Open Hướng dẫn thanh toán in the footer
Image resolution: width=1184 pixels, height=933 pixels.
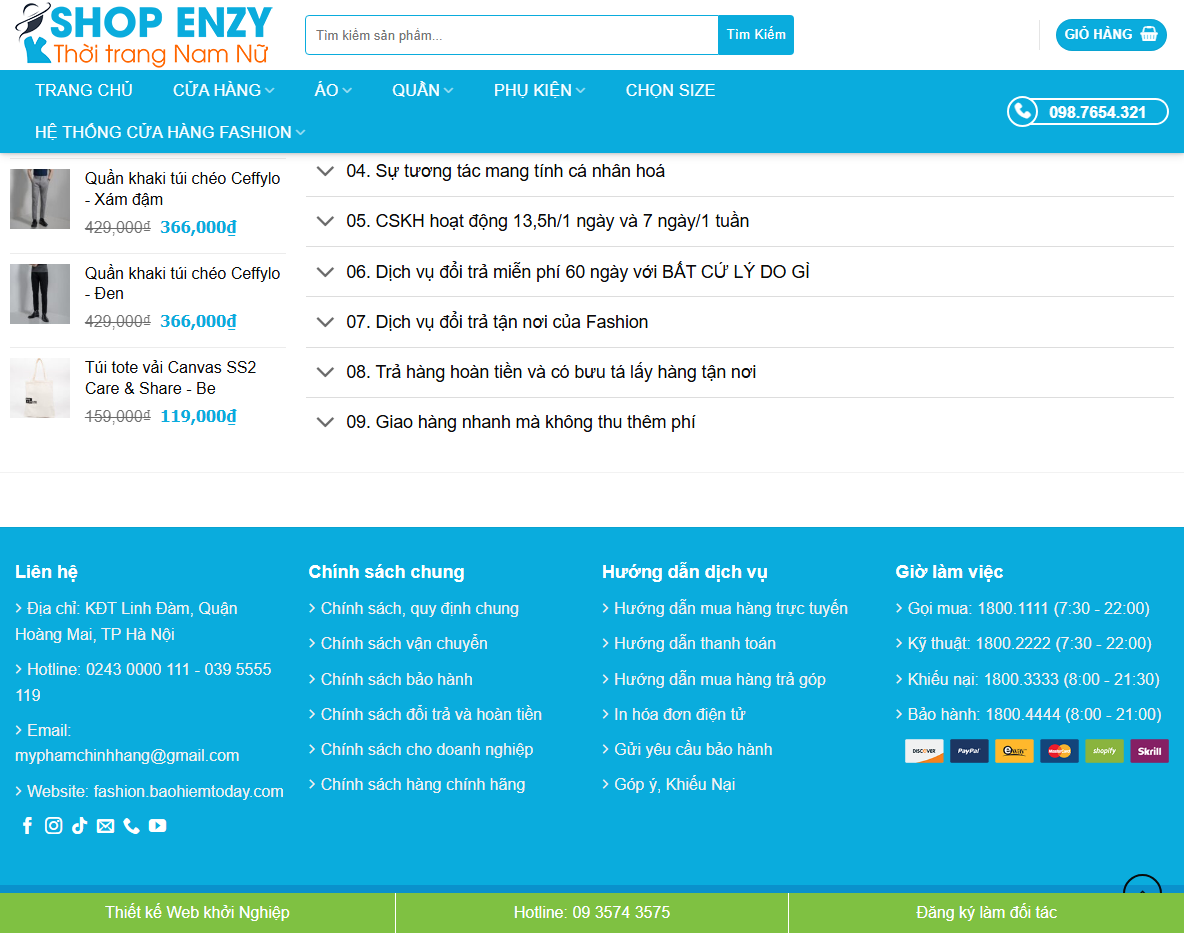tap(697, 643)
